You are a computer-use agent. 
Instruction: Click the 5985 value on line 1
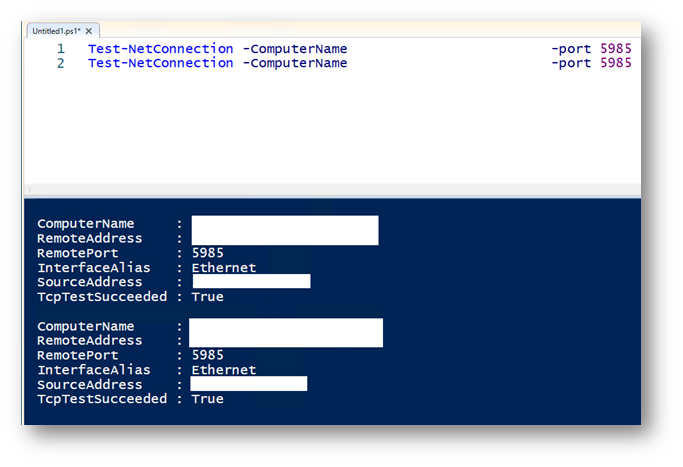[x=616, y=49]
